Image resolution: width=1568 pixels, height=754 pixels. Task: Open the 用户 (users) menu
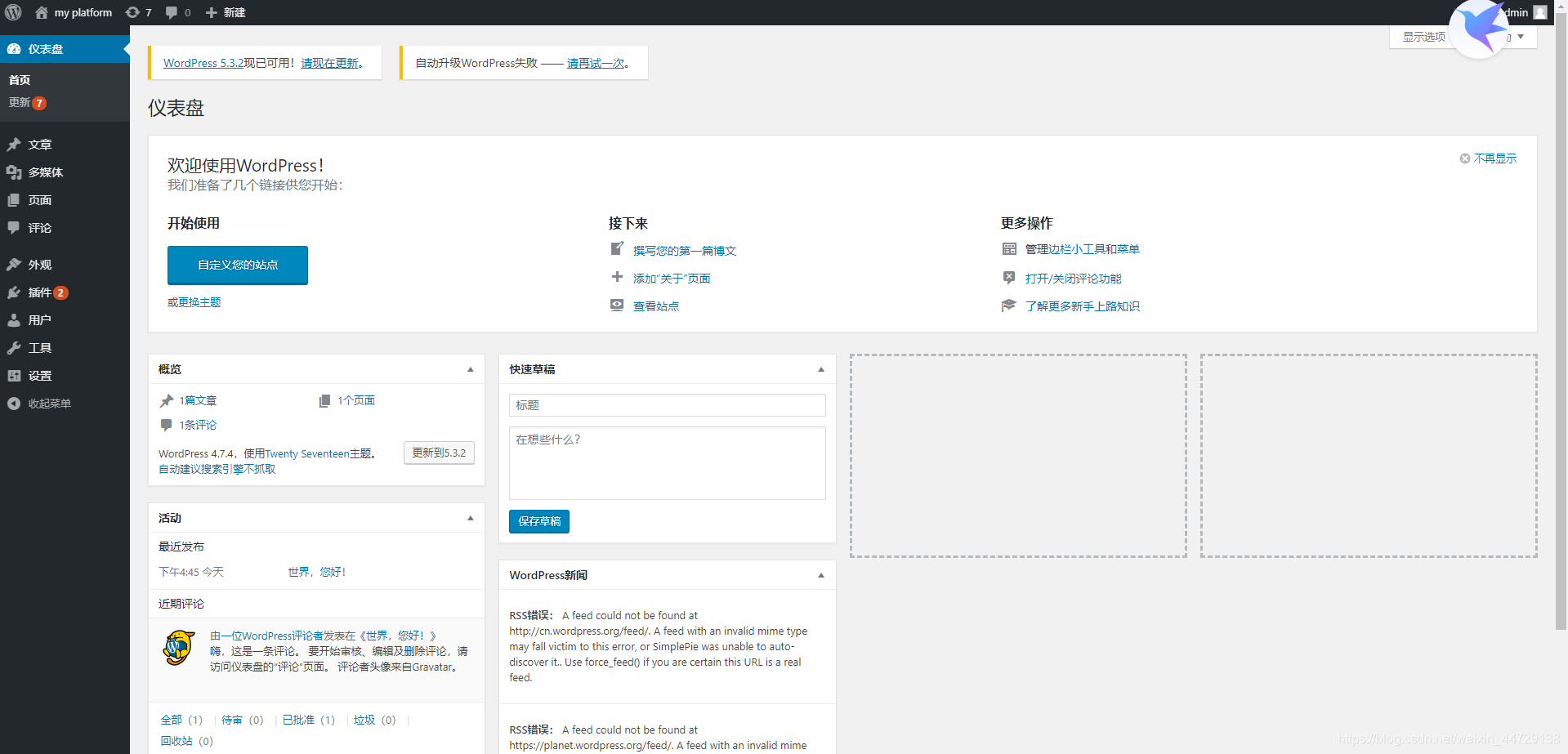click(65, 320)
